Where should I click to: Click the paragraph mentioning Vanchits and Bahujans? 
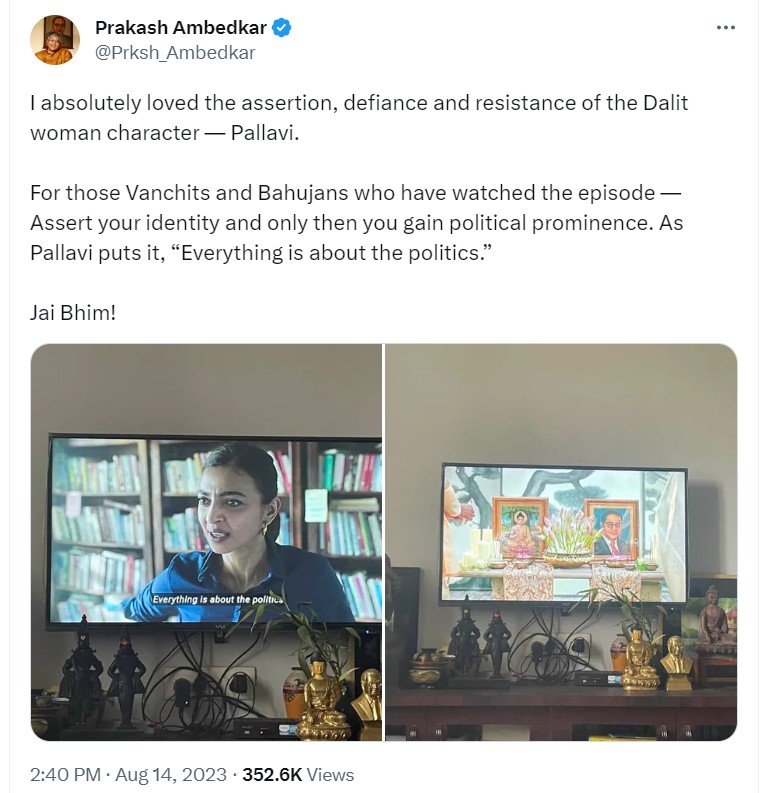click(x=357, y=223)
